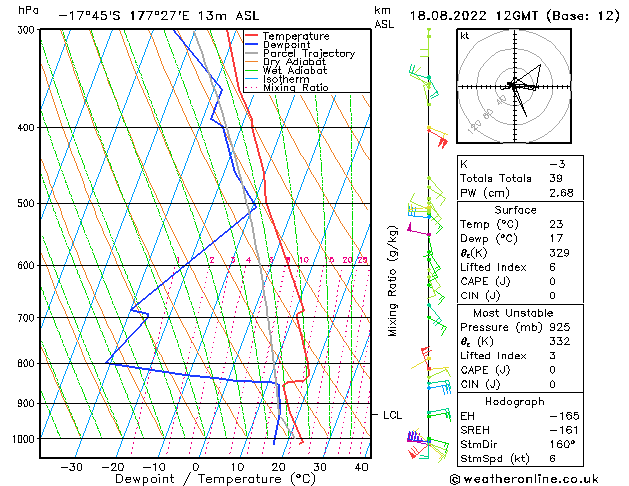Click the blue wind barbs near 1000 hPa
Image resolution: width=629 pixels, height=486 pixels.
point(416,437)
